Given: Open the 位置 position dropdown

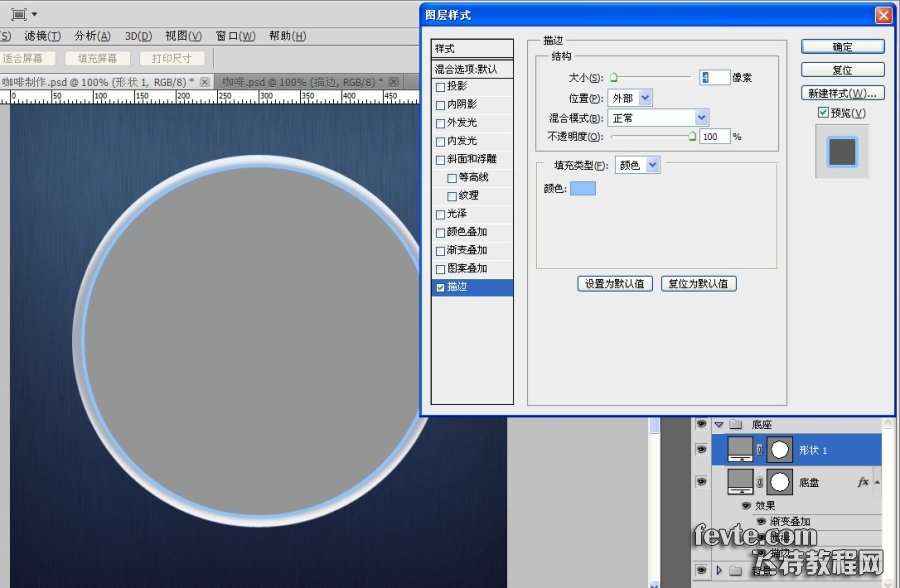Looking at the screenshot, I should point(630,98).
